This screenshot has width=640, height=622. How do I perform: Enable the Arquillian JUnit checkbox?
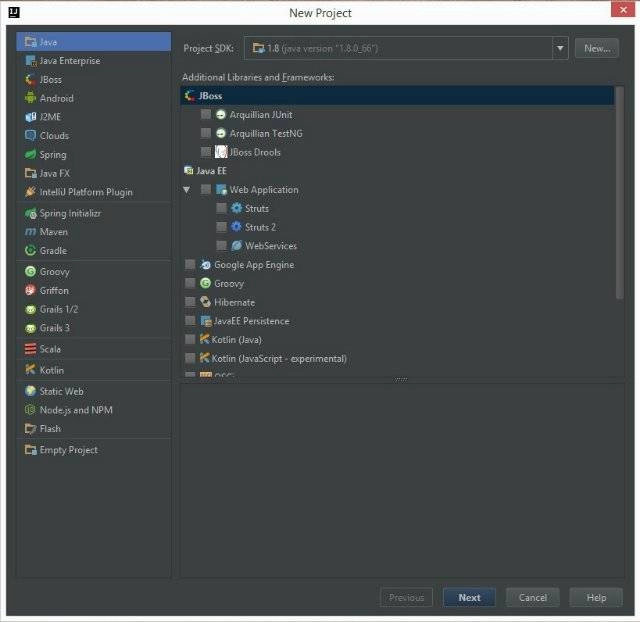click(x=206, y=114)
